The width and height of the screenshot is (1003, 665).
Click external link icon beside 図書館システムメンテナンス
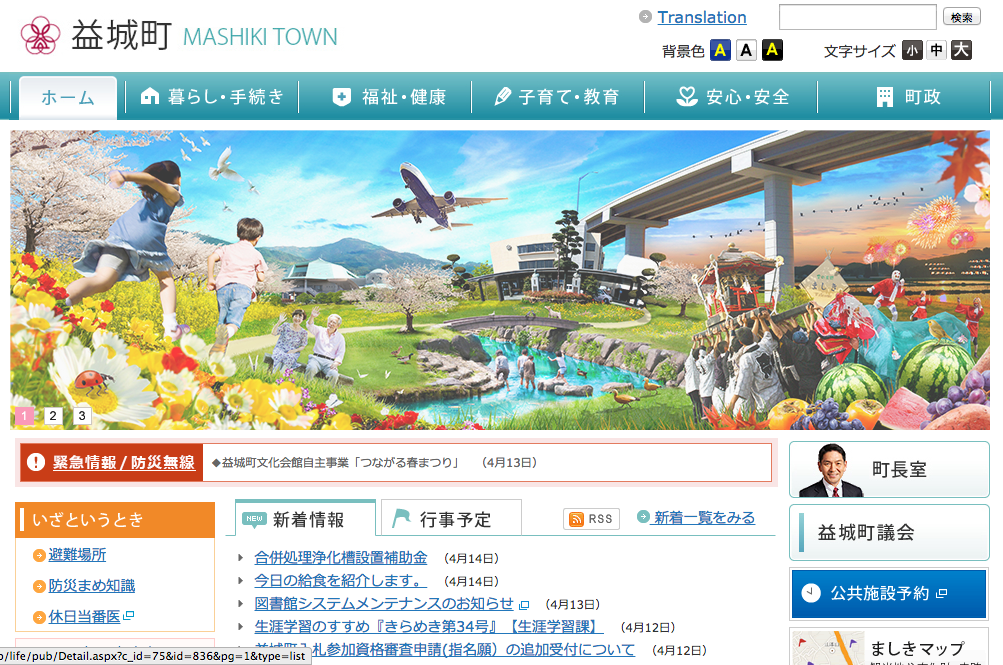click(x=524, y=605)
